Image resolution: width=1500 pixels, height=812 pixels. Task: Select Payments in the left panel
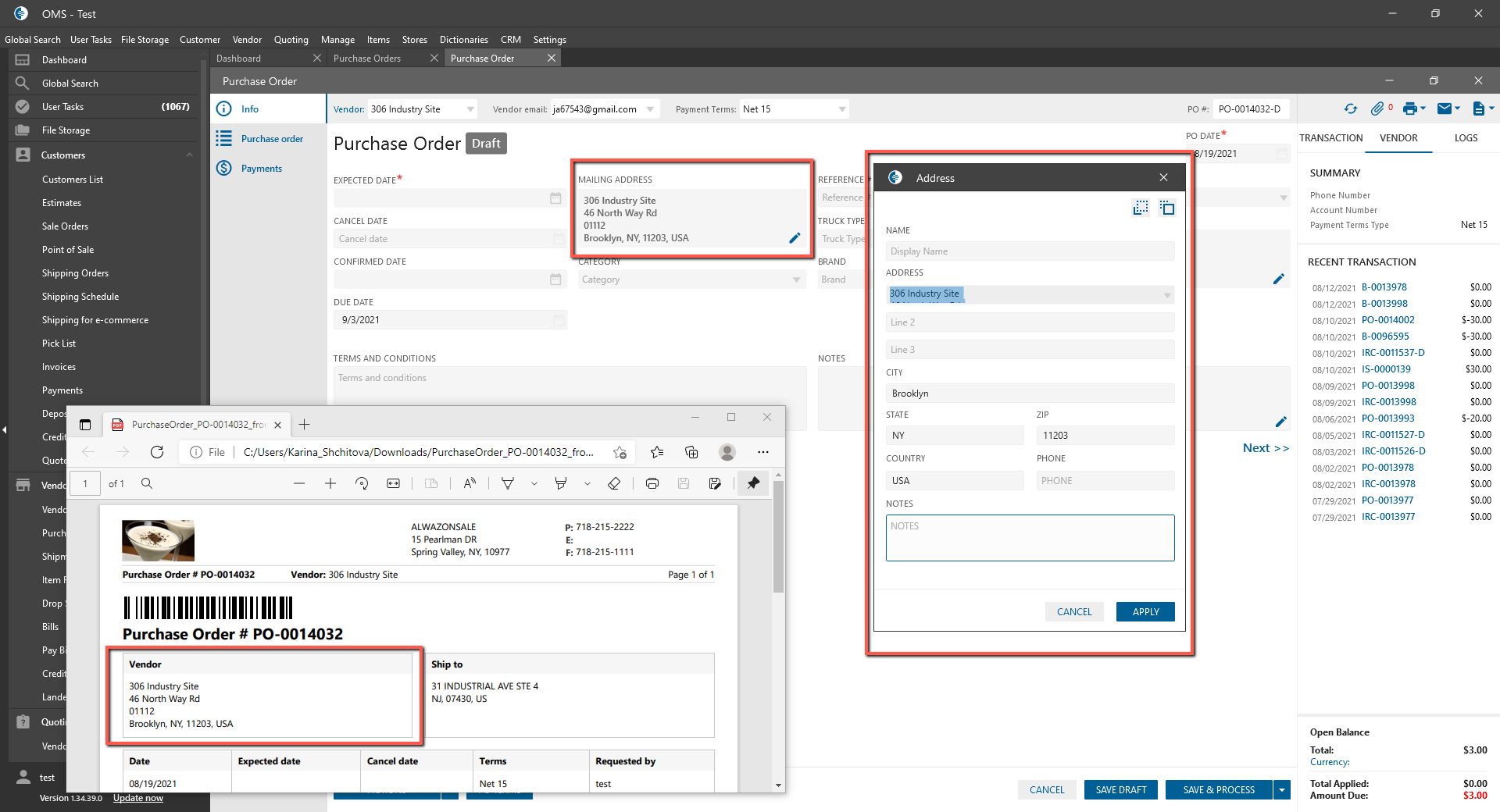click(261, 169)
